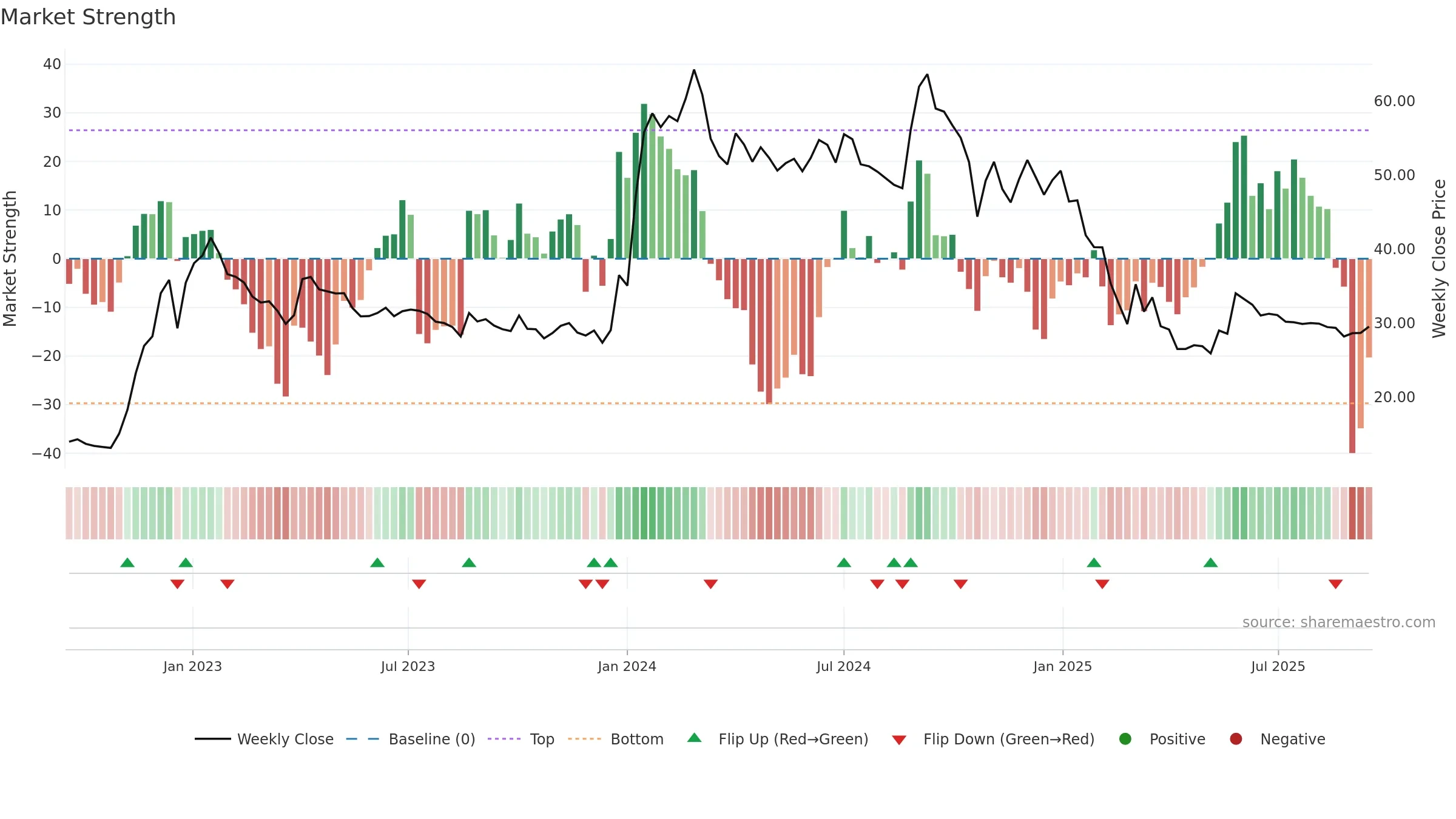This screenshot has height=819, width=1456.
Task: Click Flip Up (Red→Green) legend label
Action: click(794, 739)
